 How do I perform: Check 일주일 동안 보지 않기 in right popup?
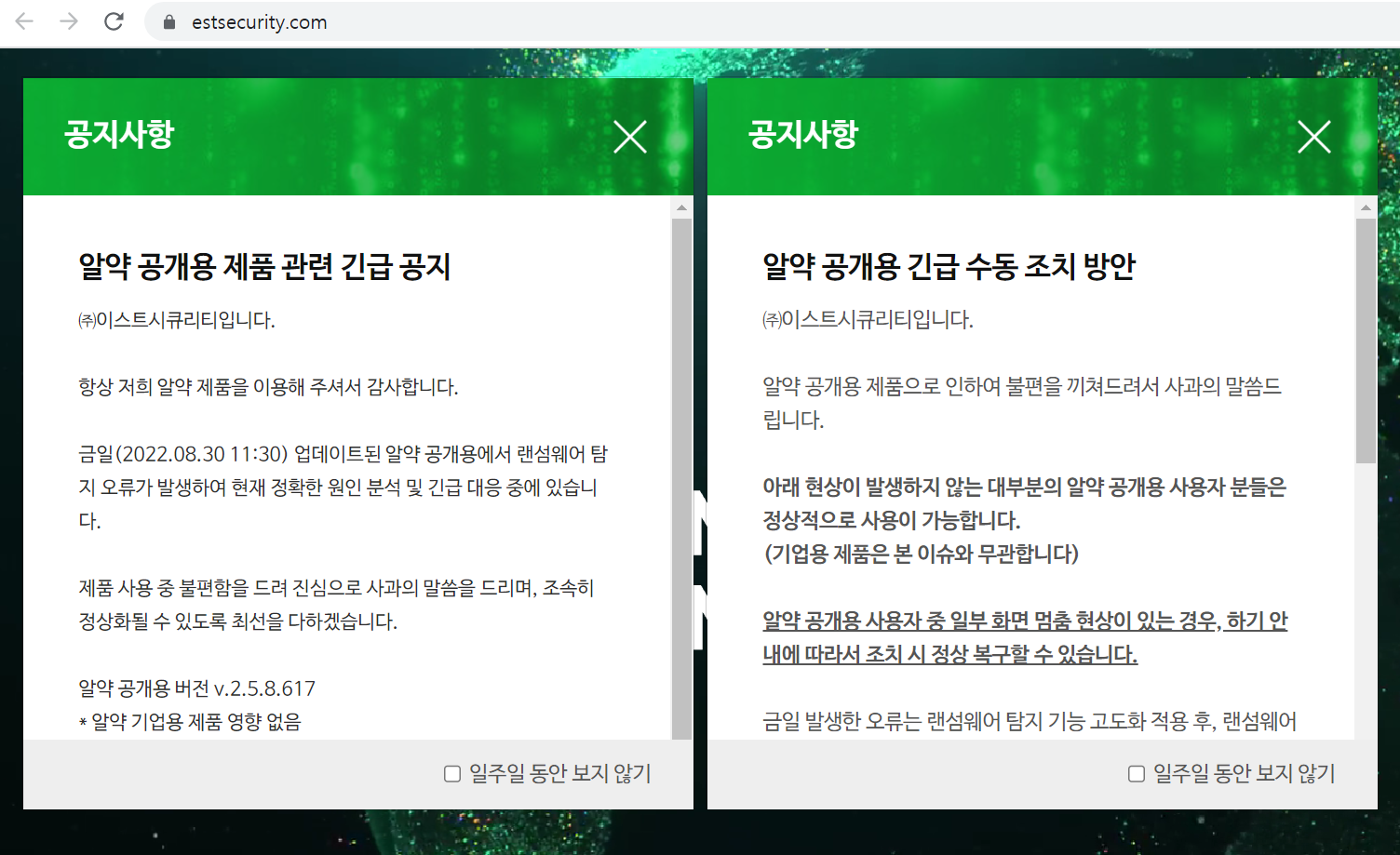pos(1137,774)
